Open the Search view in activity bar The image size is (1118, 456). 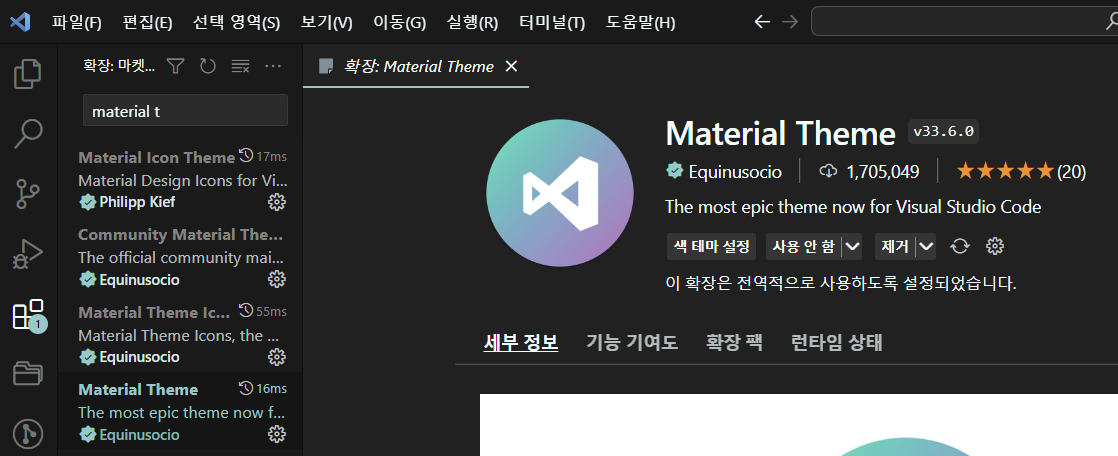[28, 134]
